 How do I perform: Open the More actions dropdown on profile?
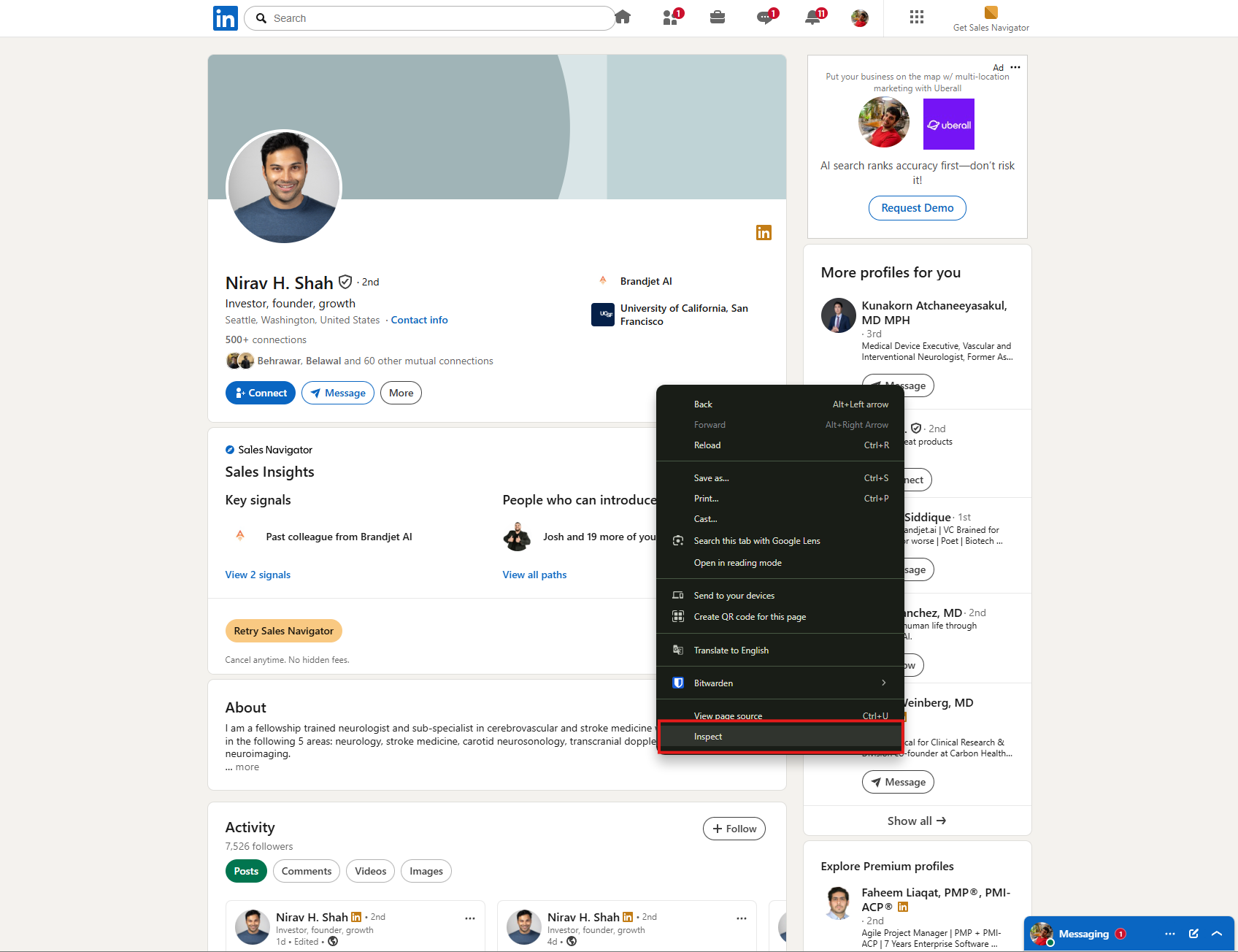pyautogui.click(x=401, y=393)
